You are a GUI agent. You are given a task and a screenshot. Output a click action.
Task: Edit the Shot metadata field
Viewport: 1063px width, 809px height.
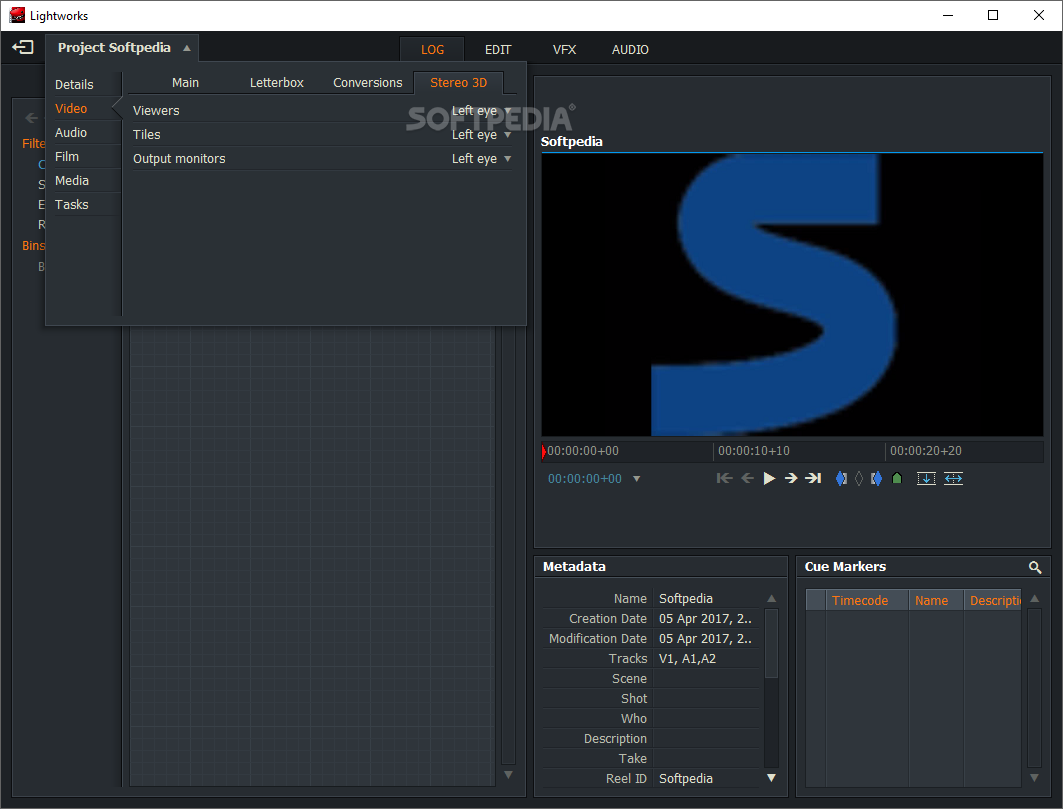(x=708, y=698)
